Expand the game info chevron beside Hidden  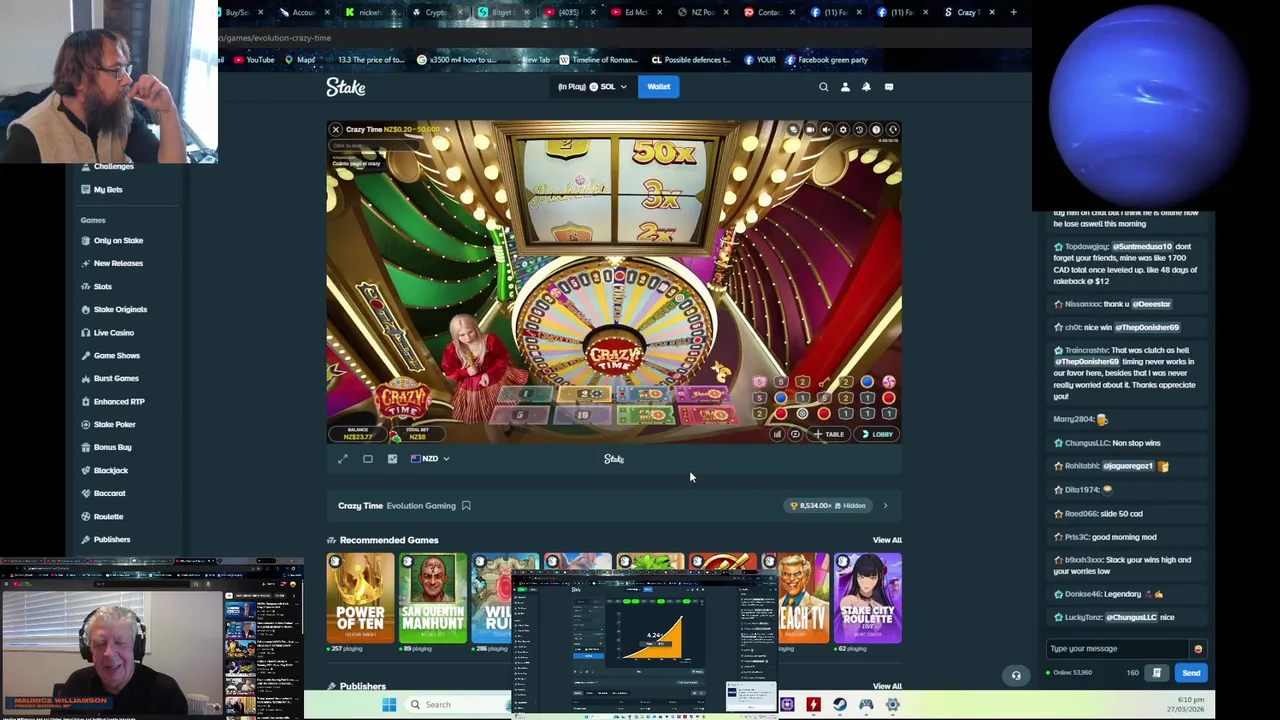pos(885,506)
